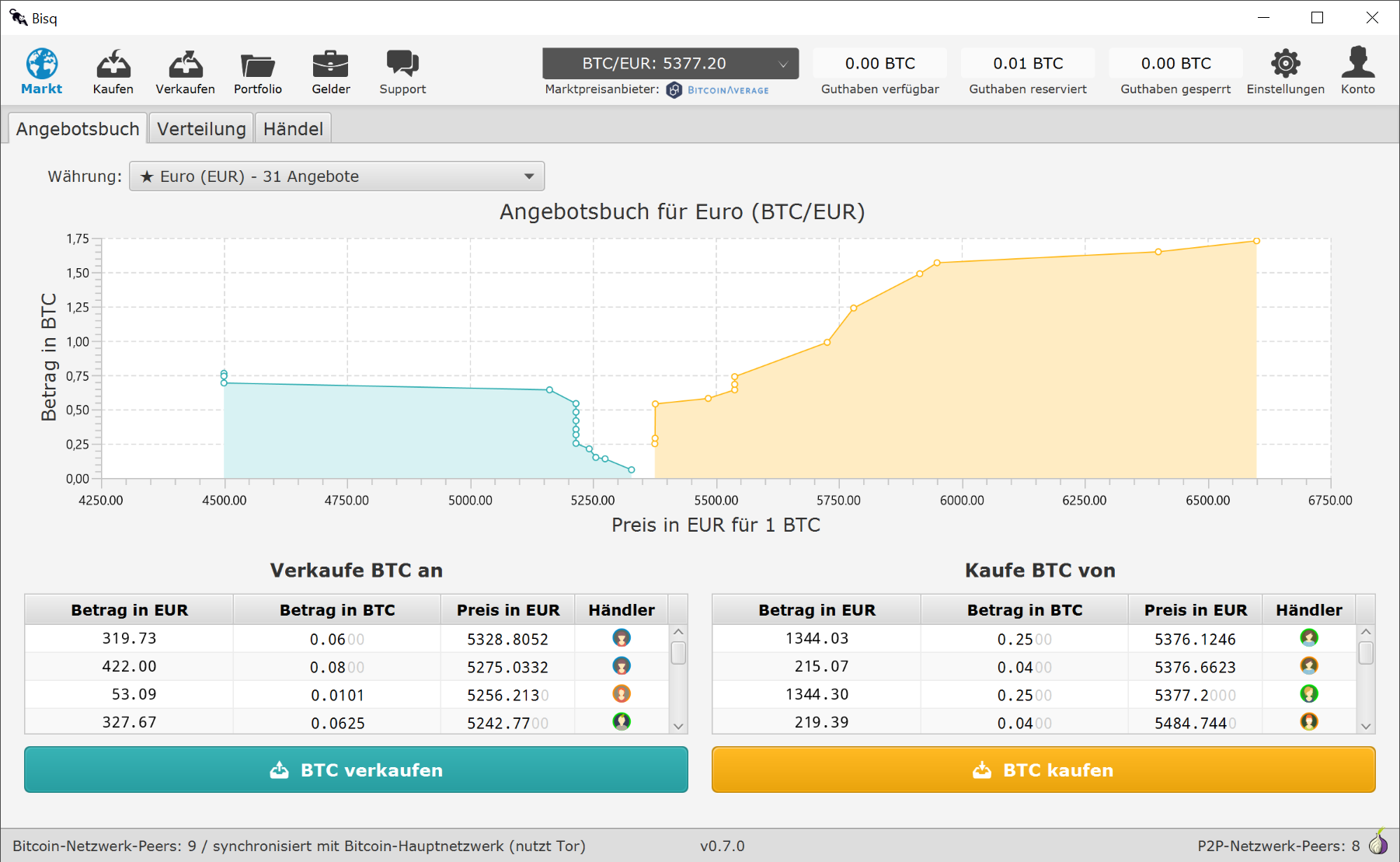Image resolution: width=1400 pixels, height=862 pixels.
Task: Click scrollbar thumb of buy offers table
Action: click(1366, 652)
